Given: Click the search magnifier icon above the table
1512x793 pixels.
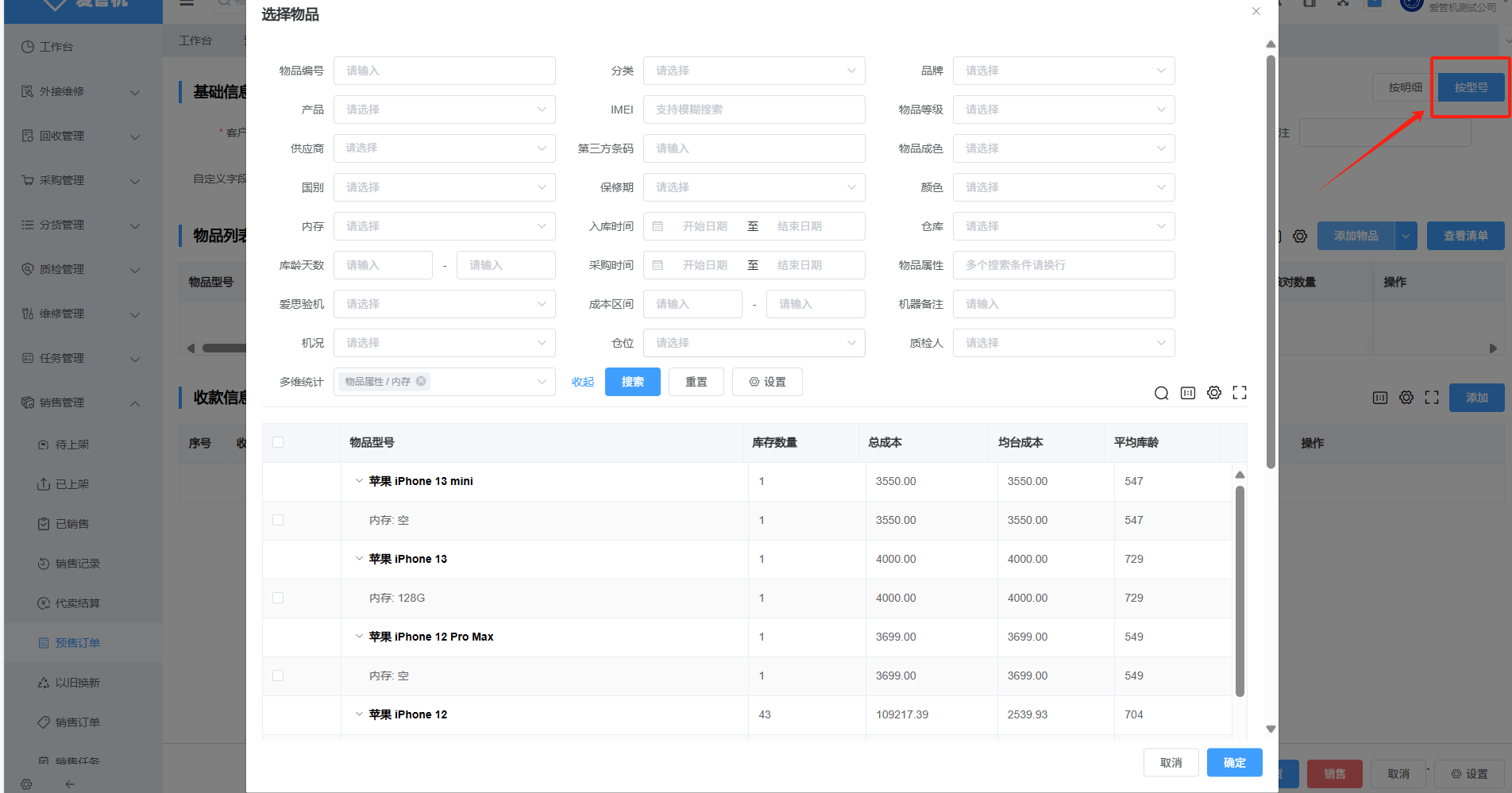Looking at the screenshot, I should click(1161, 393).
